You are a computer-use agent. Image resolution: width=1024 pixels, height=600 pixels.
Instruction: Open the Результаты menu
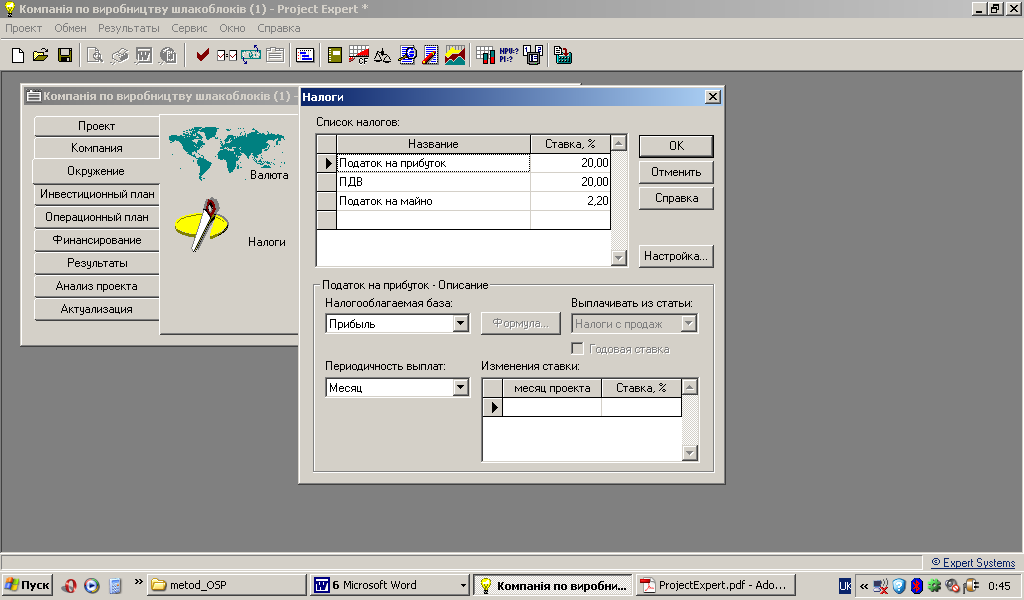(129, 28)
